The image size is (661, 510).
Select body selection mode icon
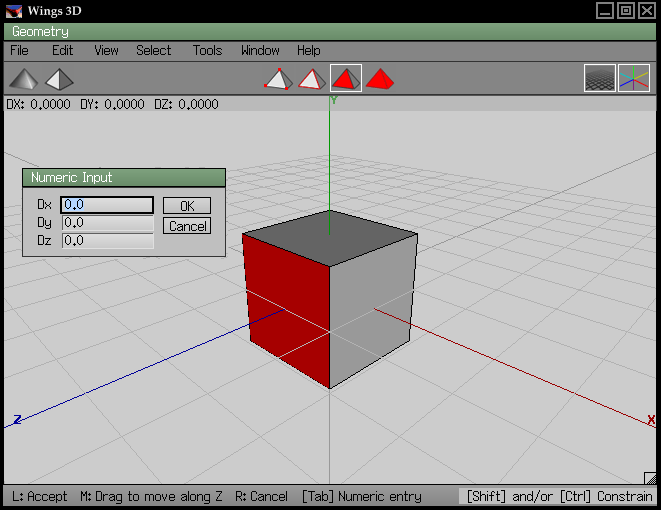point(379,79)
